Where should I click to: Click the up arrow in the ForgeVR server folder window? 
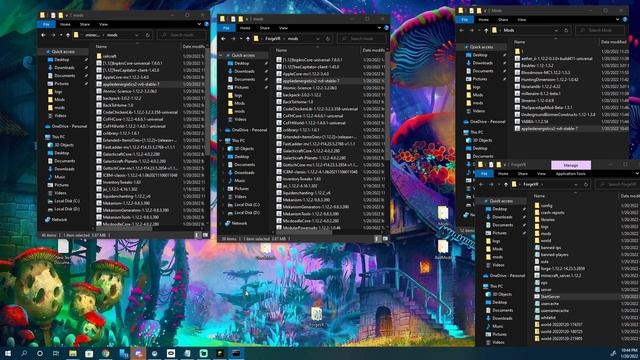tap(506, 184)
